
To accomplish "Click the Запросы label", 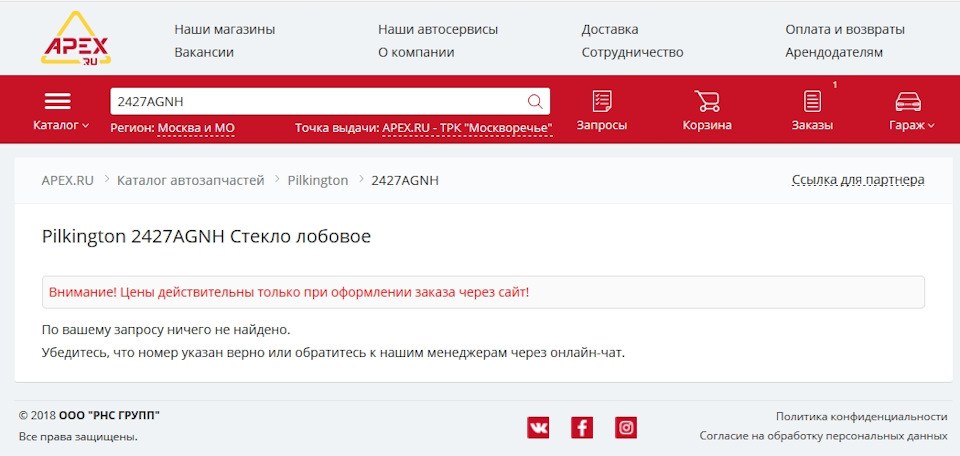I will pos(602,125).
